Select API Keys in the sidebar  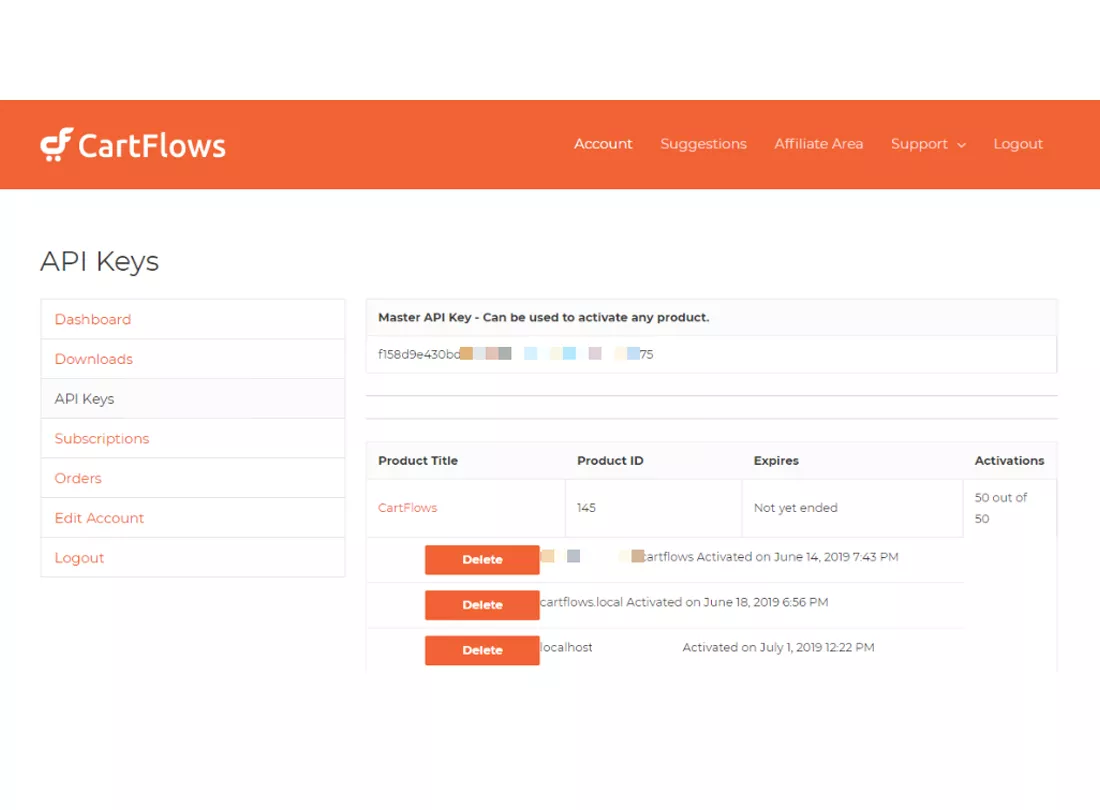pyautogui.click(x=85, y=399)
